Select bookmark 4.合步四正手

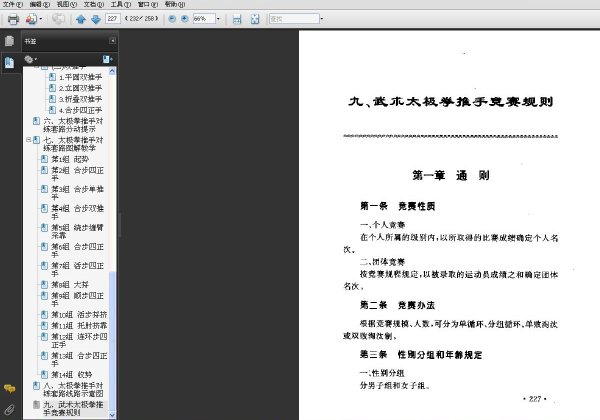pyautogui.click(x=80, y=110)
